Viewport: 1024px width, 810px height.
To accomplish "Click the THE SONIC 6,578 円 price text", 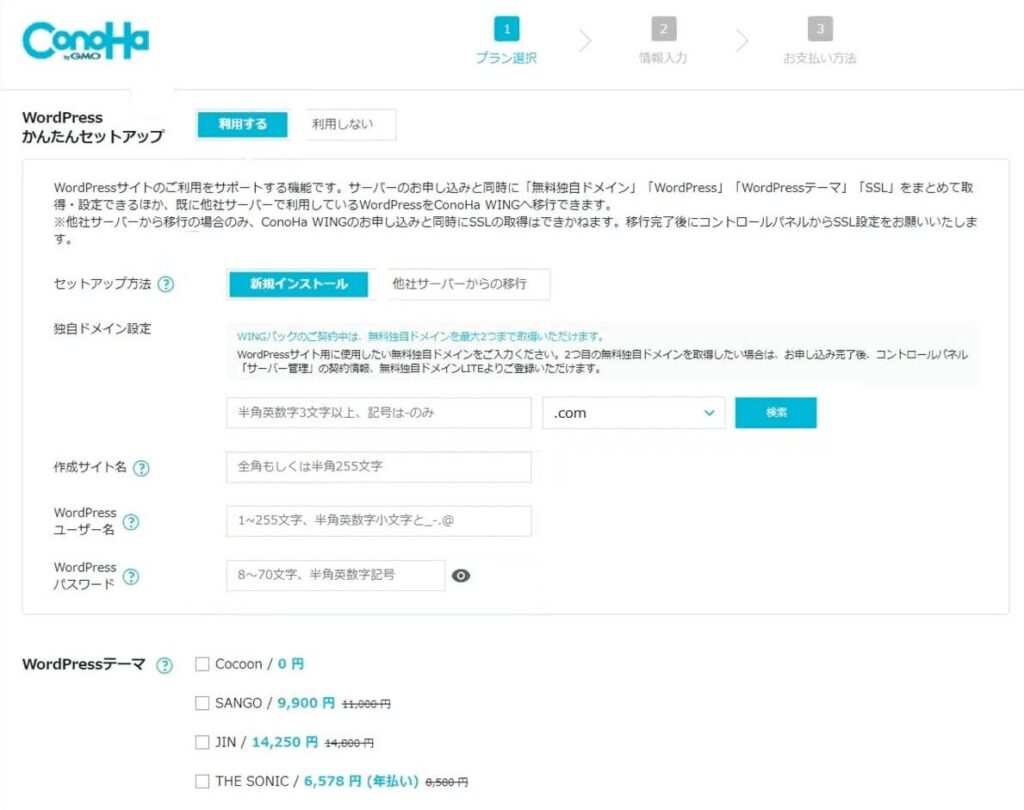I will (361, 781).
